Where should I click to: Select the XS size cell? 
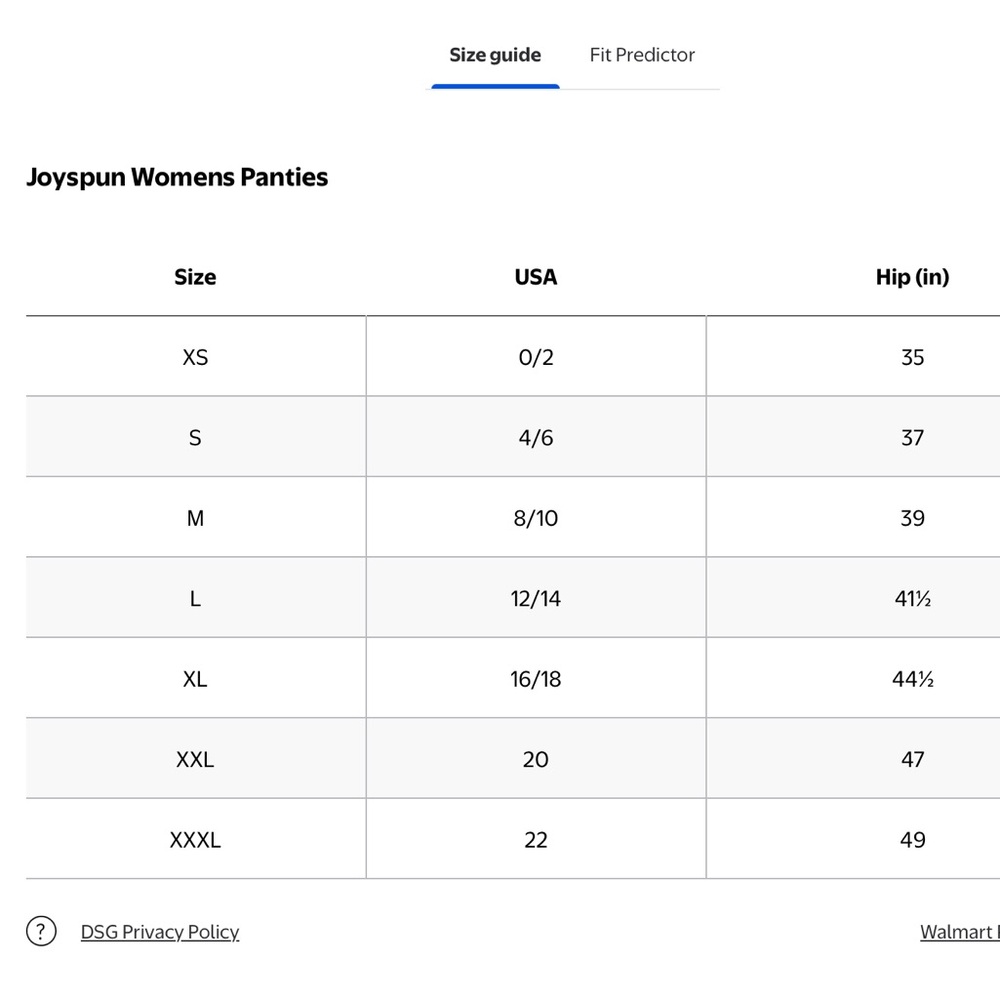195,357
